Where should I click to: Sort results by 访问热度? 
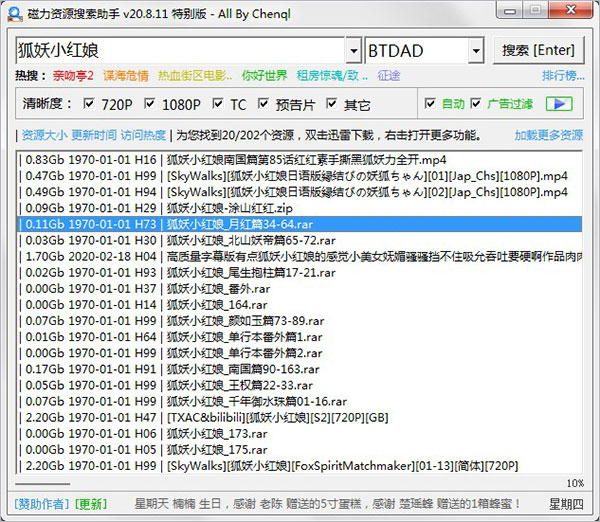pyautogui.click(x=143, y=135)
